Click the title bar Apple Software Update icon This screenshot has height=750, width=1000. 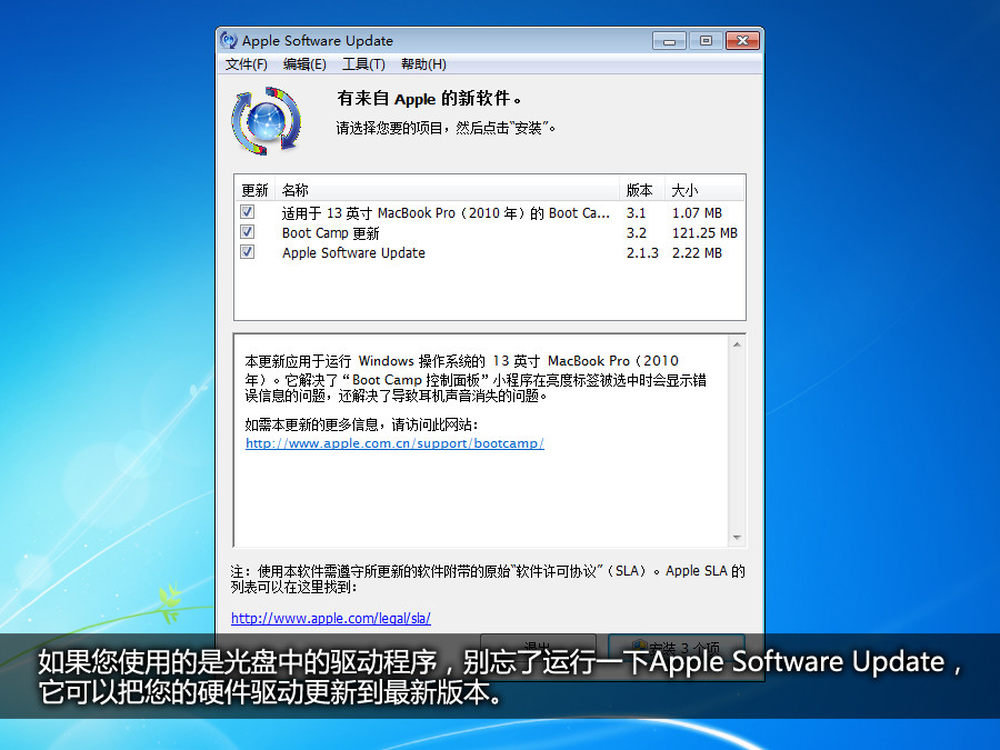tap(228, 40)
